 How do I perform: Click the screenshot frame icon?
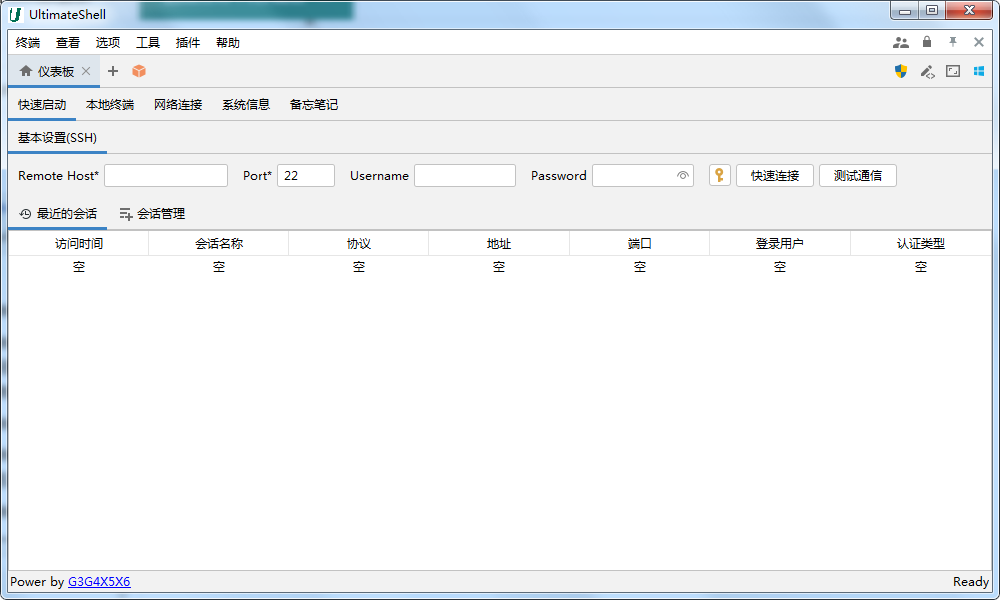(x=953, y=71)
